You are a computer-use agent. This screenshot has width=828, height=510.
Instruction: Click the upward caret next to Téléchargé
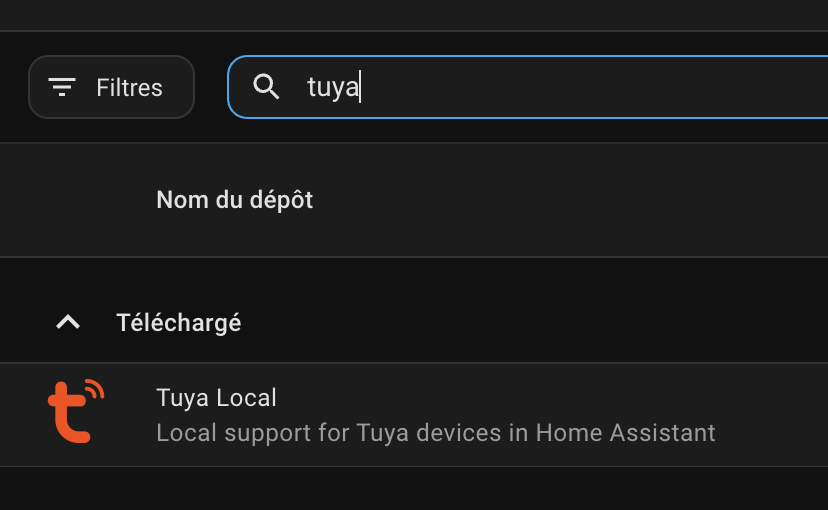(x=68, y=322)
